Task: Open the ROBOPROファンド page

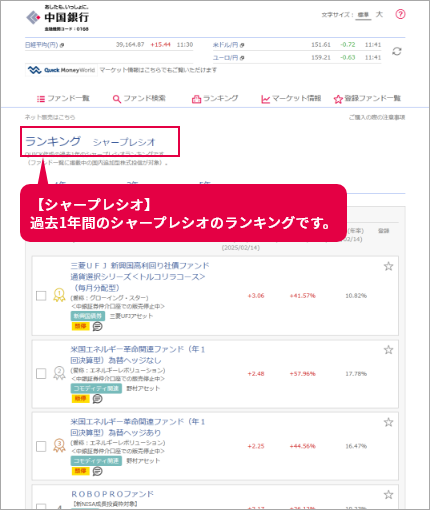Action: click(112, 494)
